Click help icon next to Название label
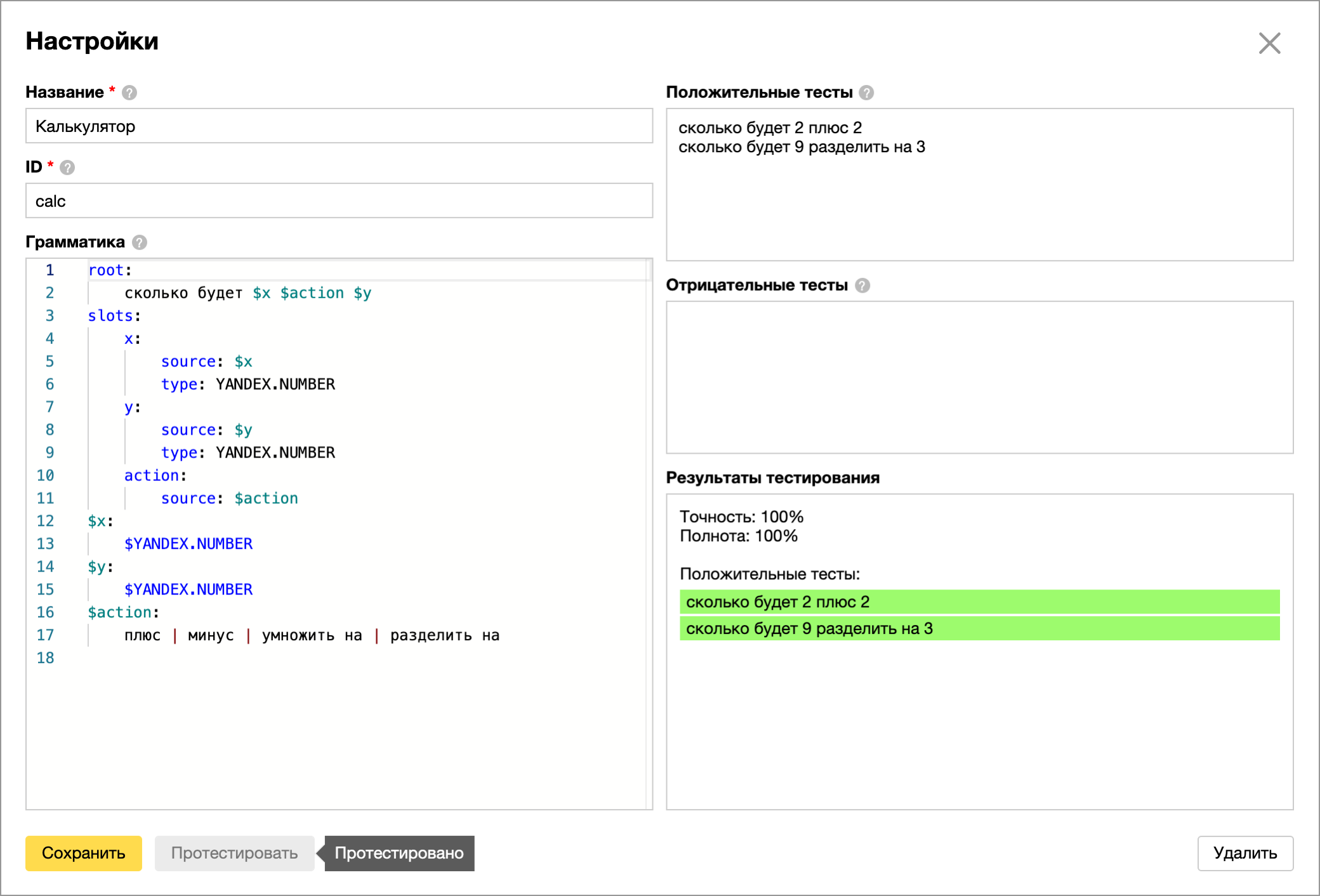This screenshot has height=896, width=1320. (129, 93)
